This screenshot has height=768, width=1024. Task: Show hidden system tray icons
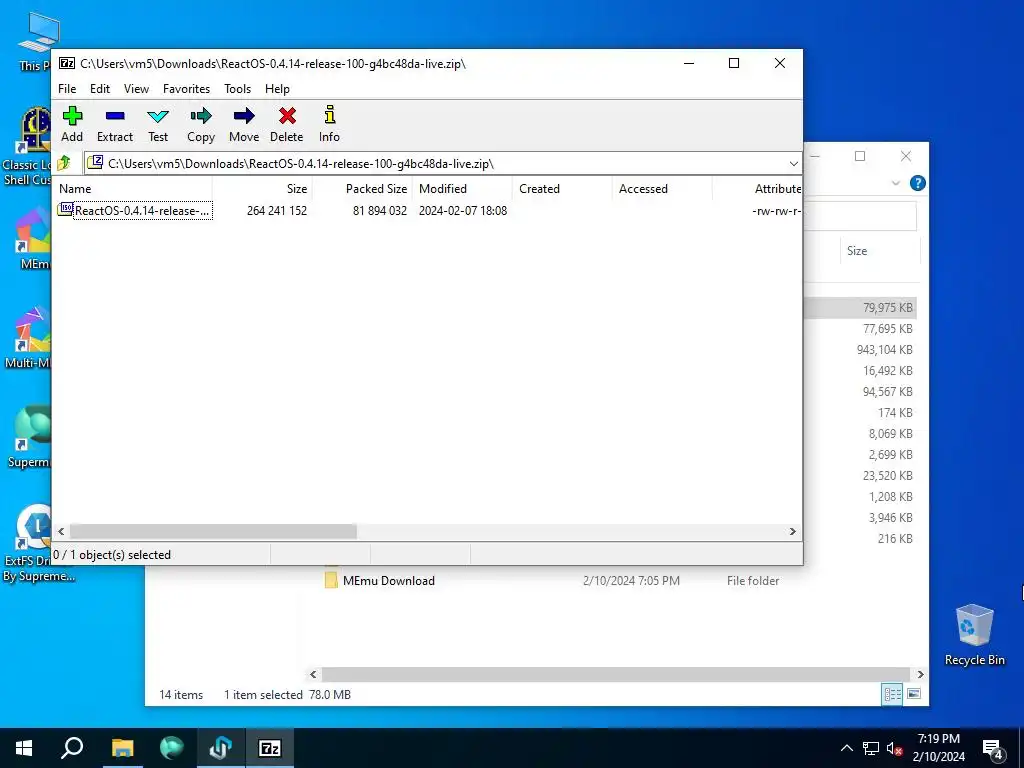846,748
